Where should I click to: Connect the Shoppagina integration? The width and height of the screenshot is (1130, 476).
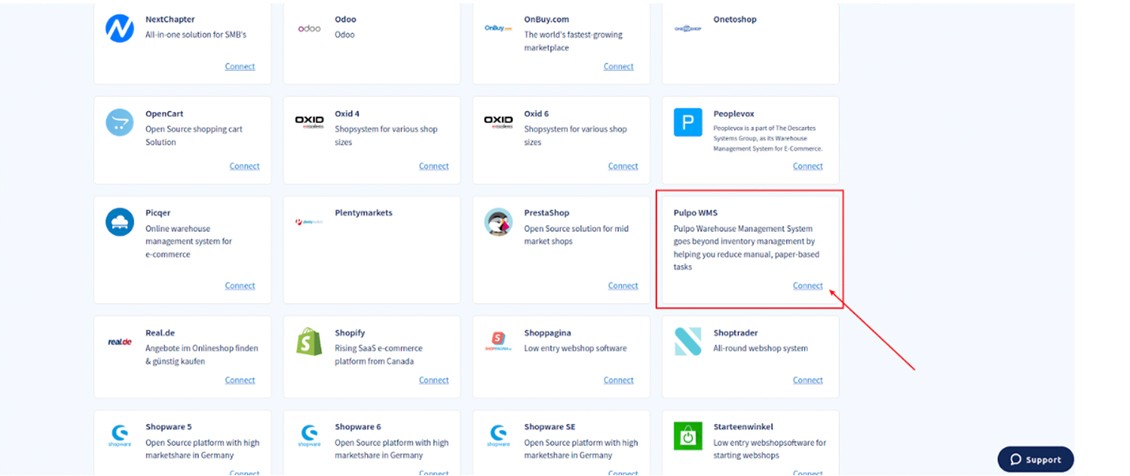tap(618, 380)
